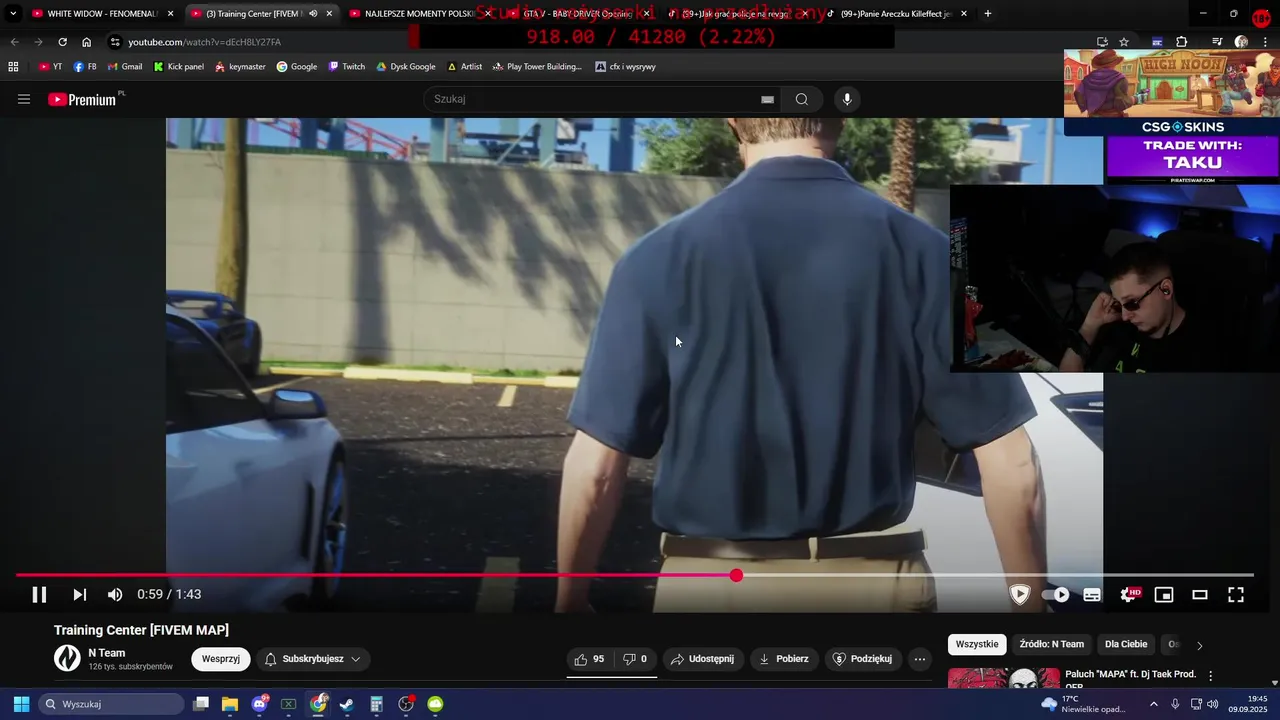Pause the video playback
This screenshot has width=1280, height=720.
pyautogui.click(x=39, y=594)
